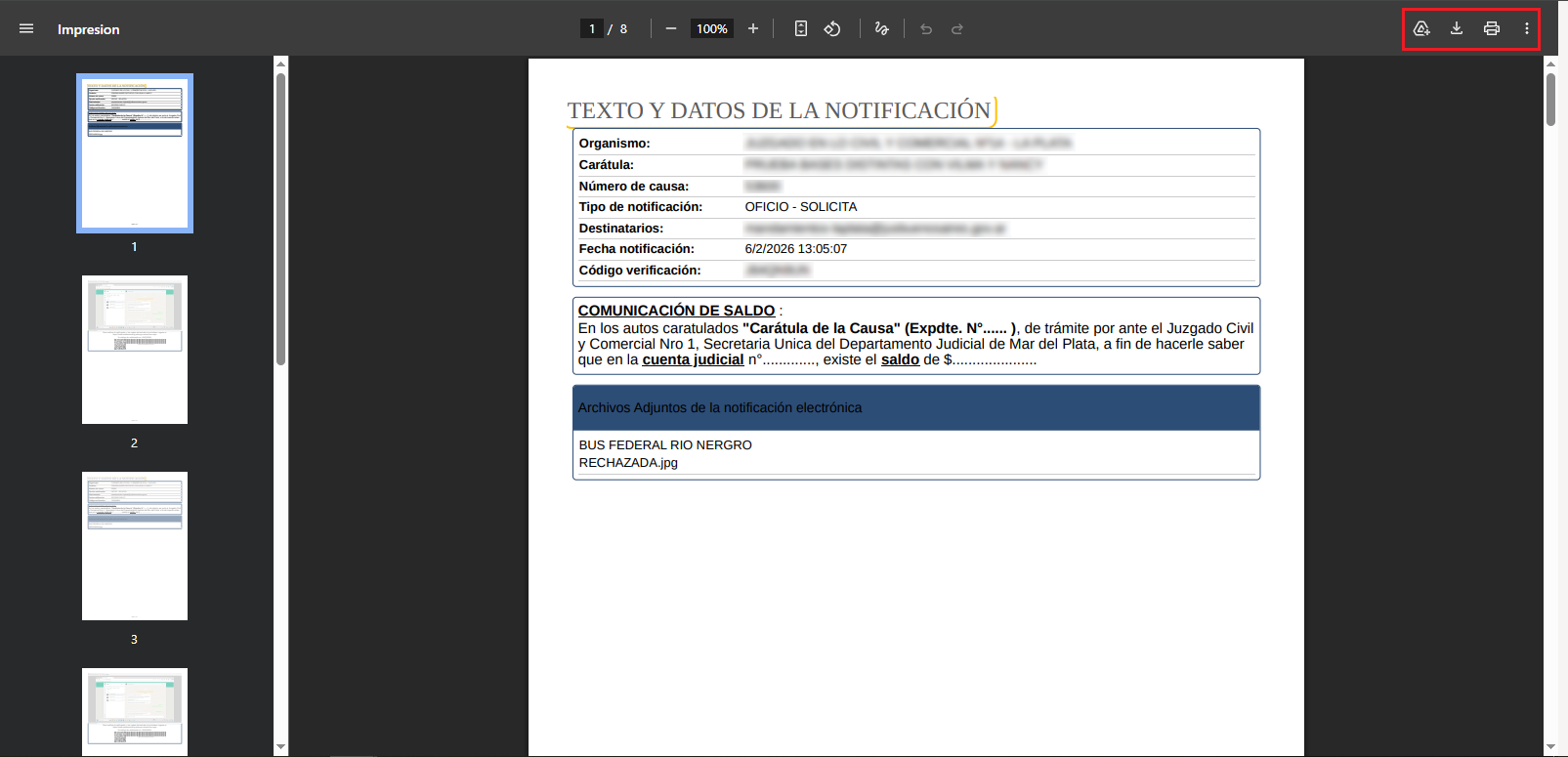Click the current page number field

coord(592,29)
